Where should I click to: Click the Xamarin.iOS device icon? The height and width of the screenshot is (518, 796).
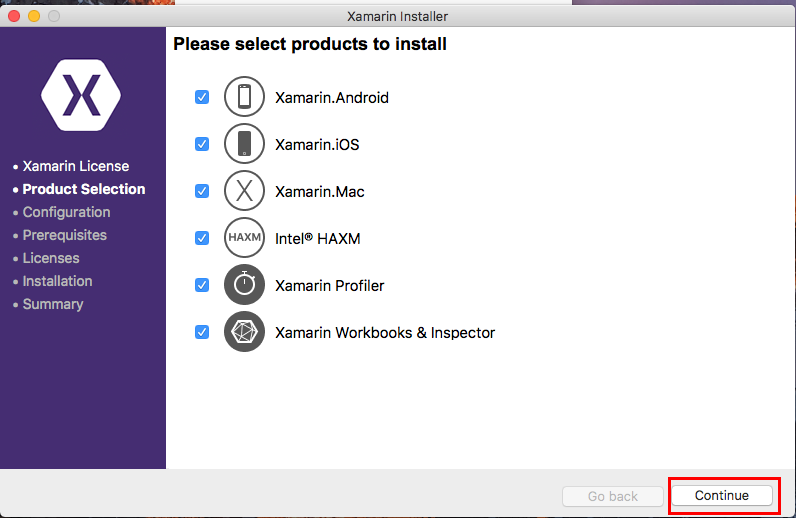[244, 144]
